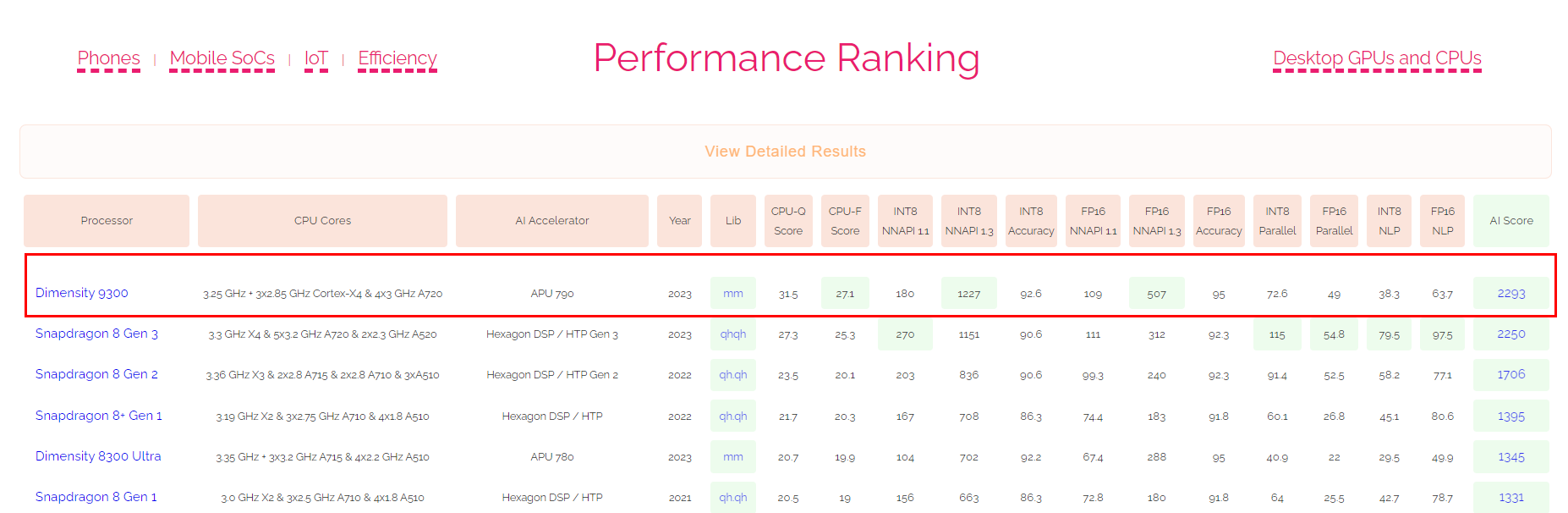The image size is (1568, 513).
Task: Click the Year column header
Action: tap(679, 221)
